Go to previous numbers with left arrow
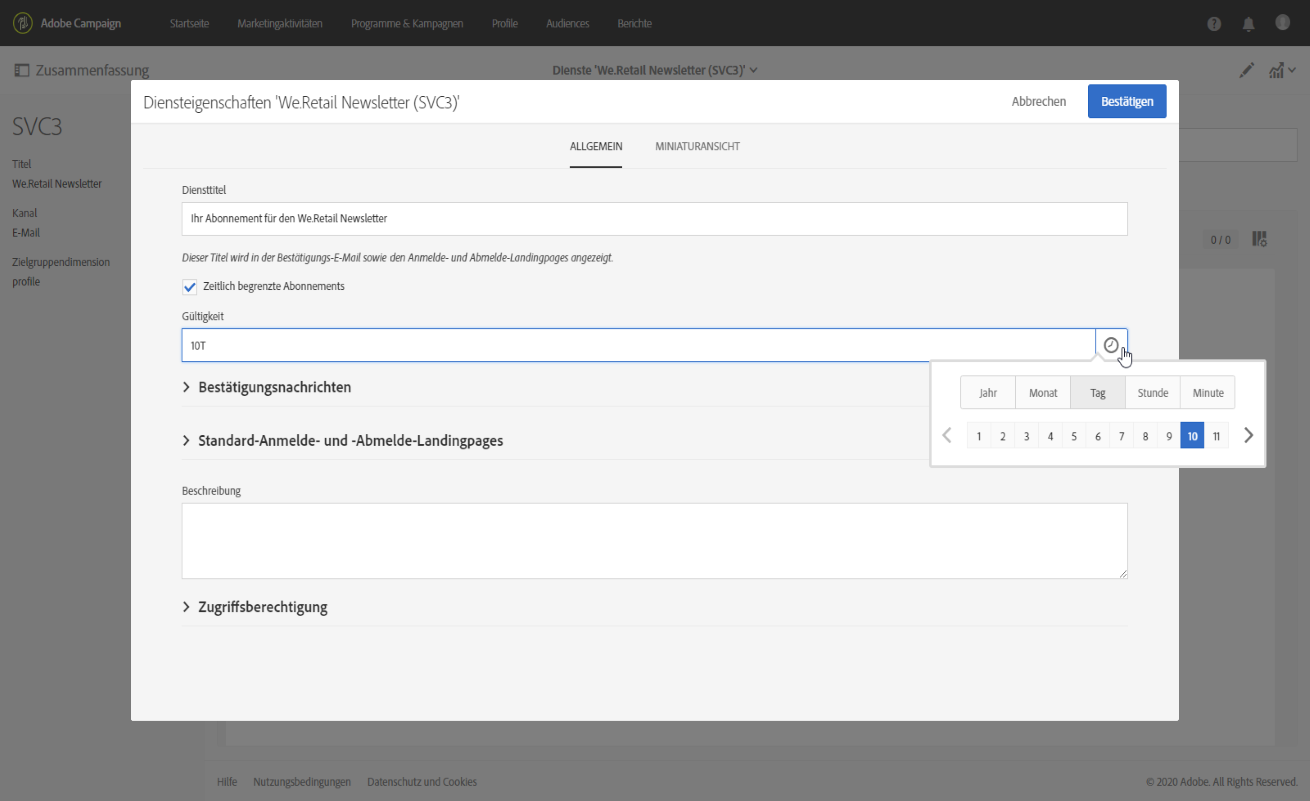Image resolution: width=1310 pixels, height=801 pixels. coord(947,435)
